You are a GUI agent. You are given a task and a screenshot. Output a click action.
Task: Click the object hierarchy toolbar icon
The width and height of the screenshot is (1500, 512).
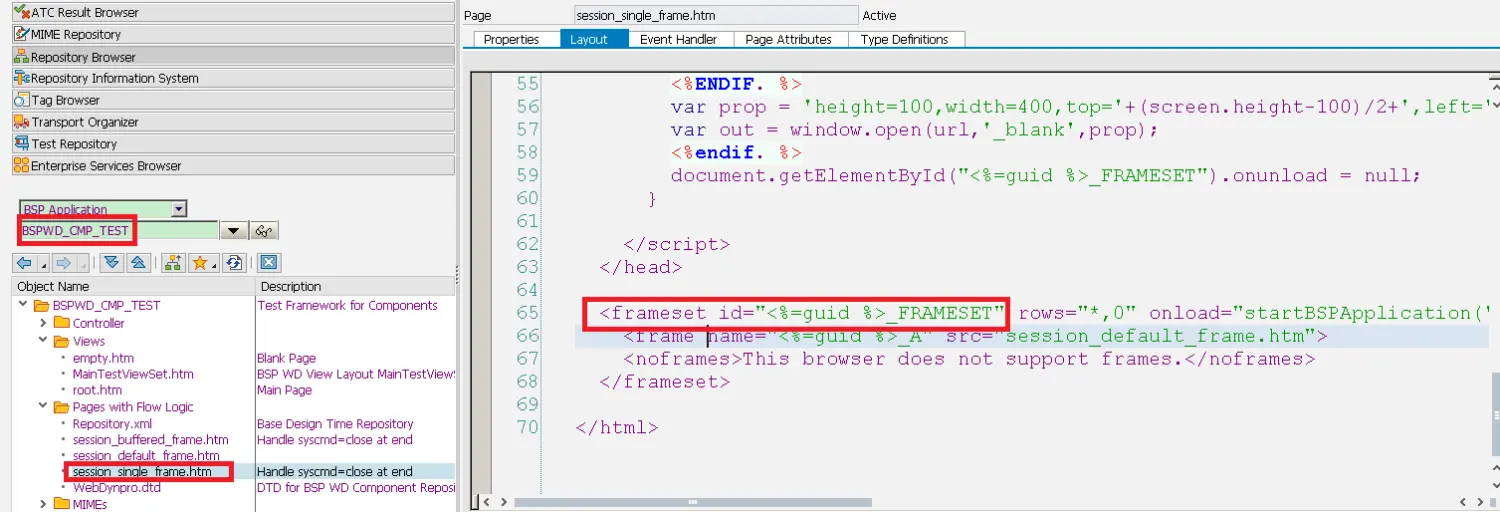(x=173, y=263)
